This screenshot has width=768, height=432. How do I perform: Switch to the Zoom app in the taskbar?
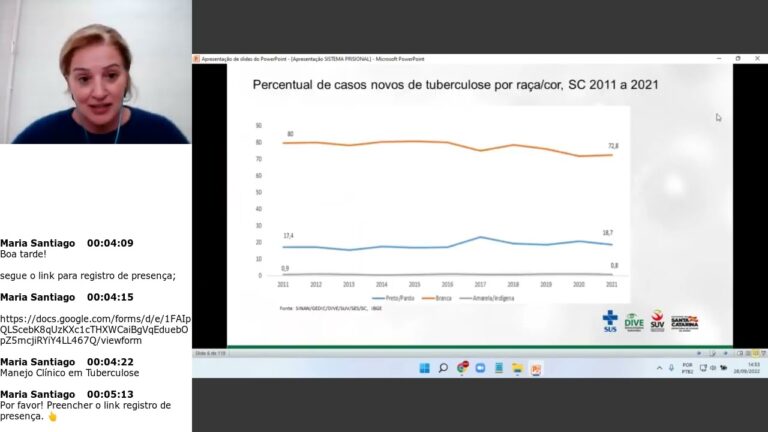(480, 368)
